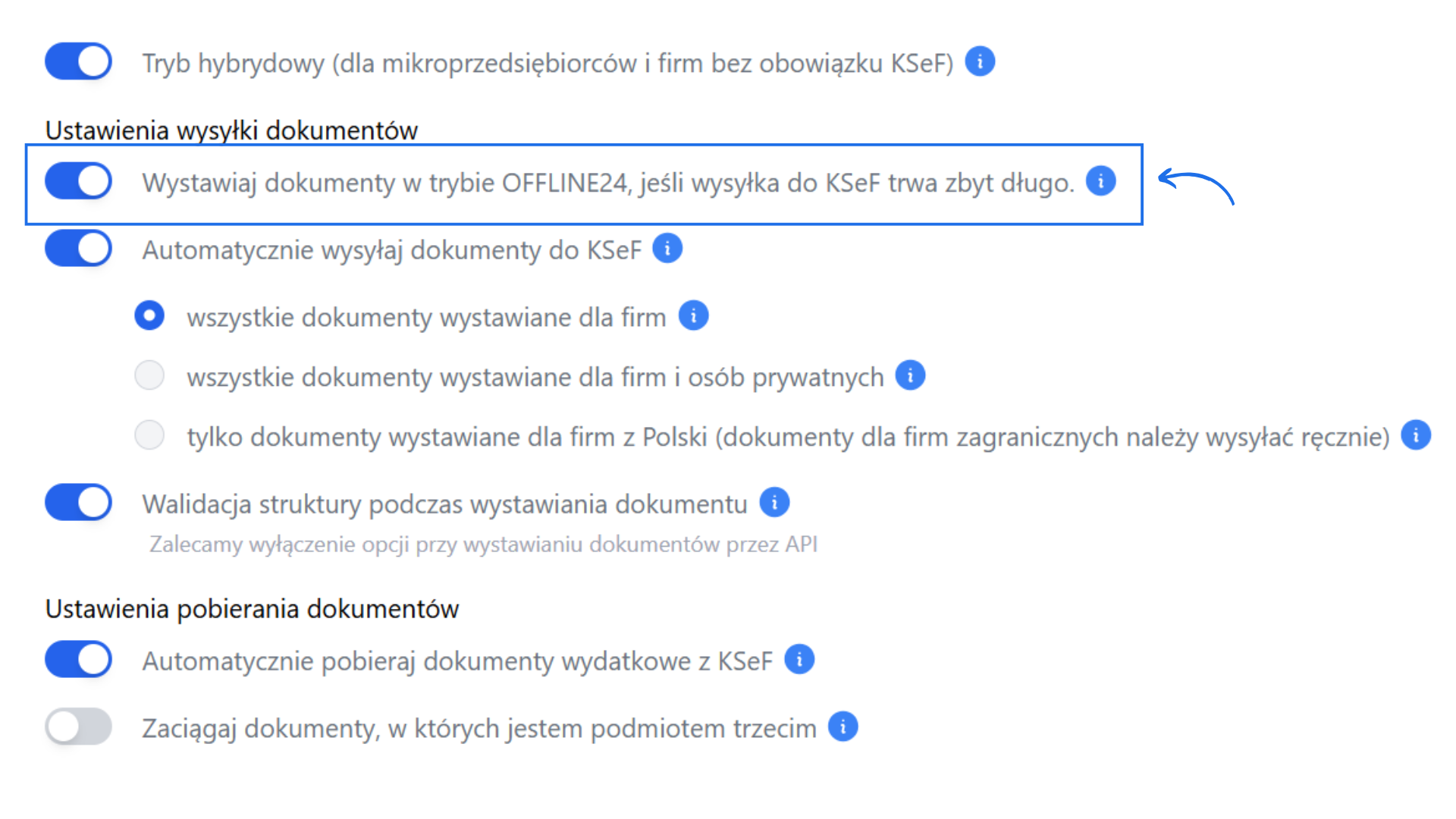The image size is (1456, 819).
Task: Disable automatic sending of documents to KSeF
Action: [x=77, y=248]
